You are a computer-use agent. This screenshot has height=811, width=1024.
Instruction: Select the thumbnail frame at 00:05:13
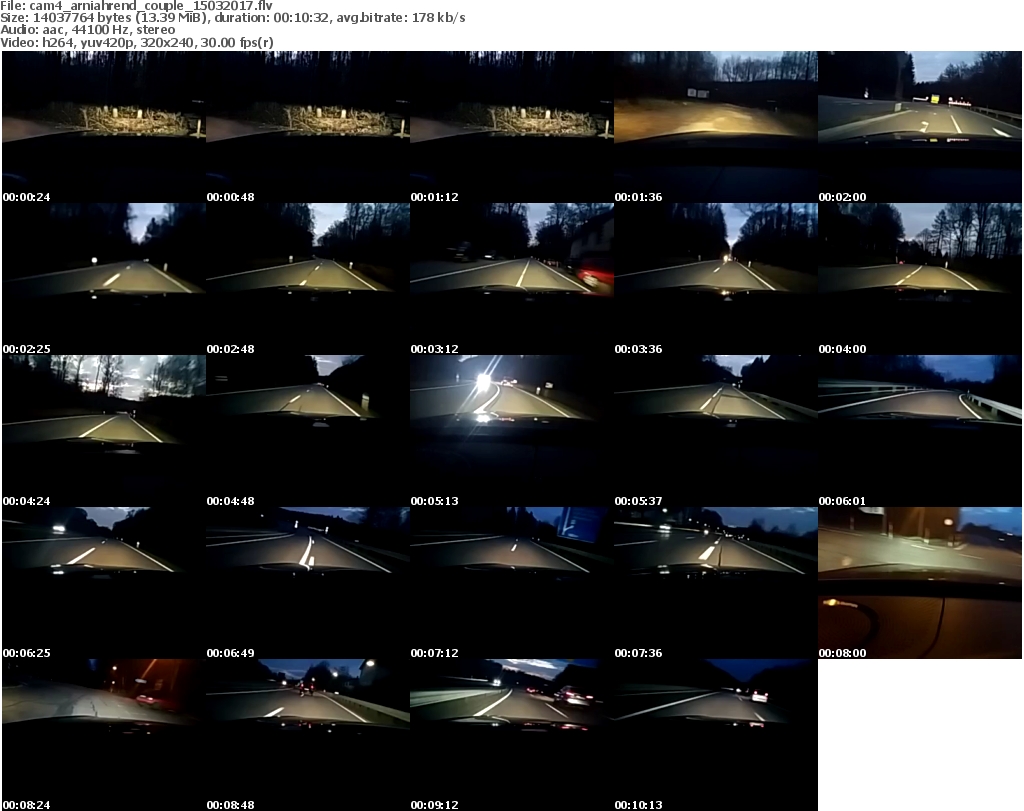511,432
